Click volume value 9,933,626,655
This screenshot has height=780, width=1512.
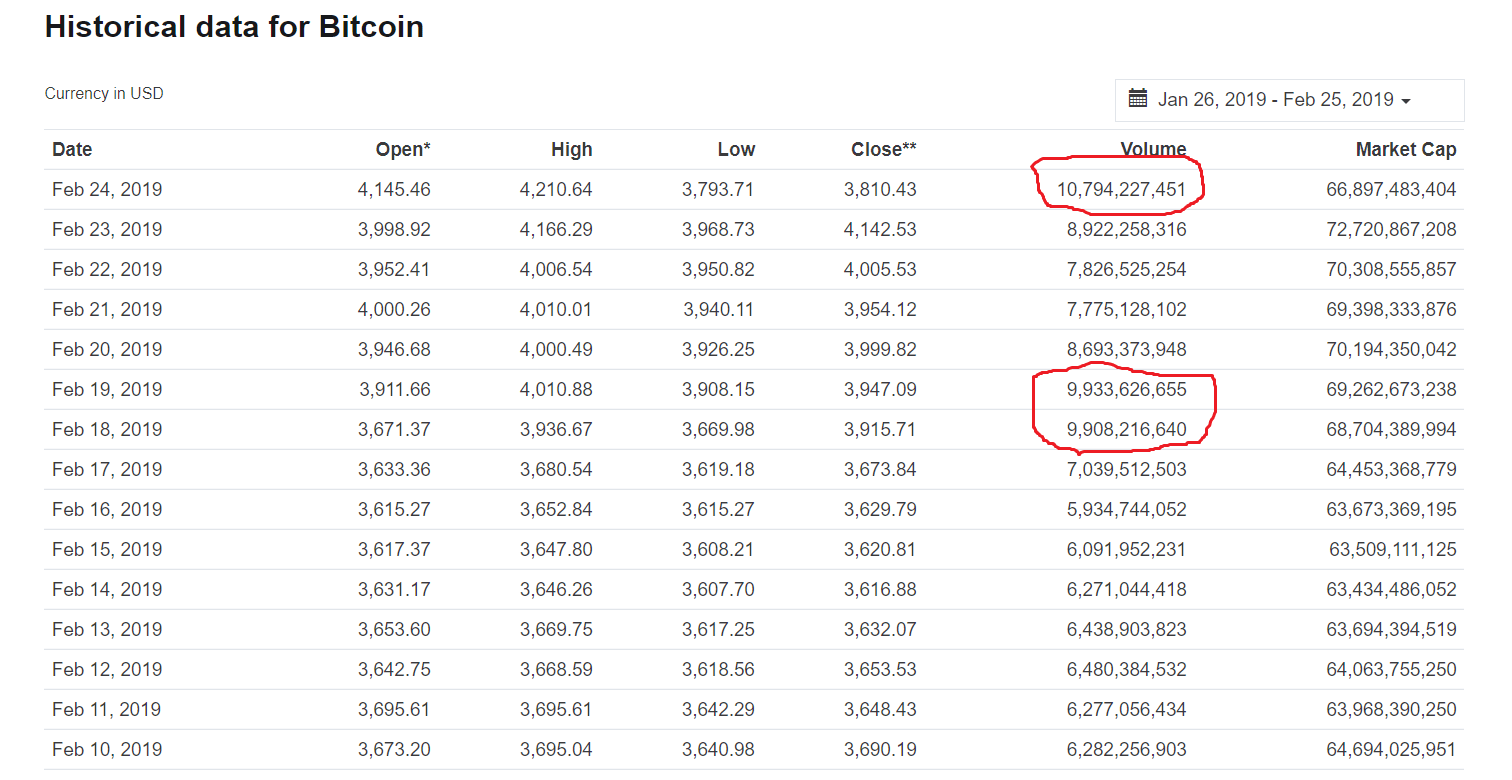1127,389
